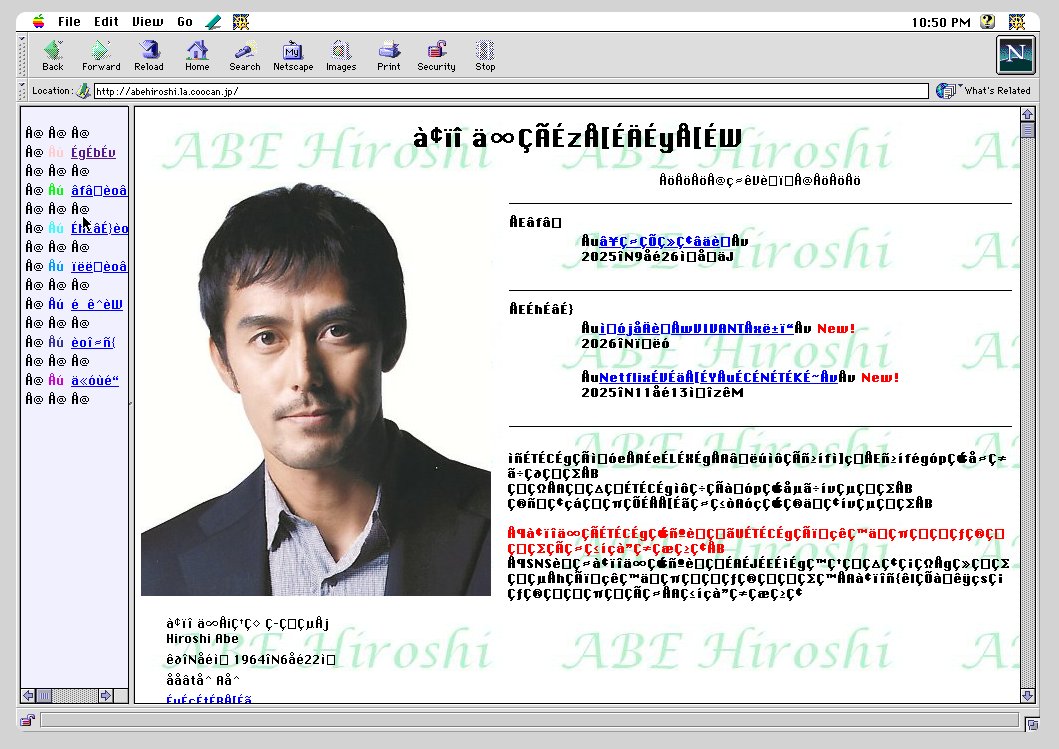Click the pen icon in menu bar
Screen dimensions: 1059x749
(x=213, y=22)
